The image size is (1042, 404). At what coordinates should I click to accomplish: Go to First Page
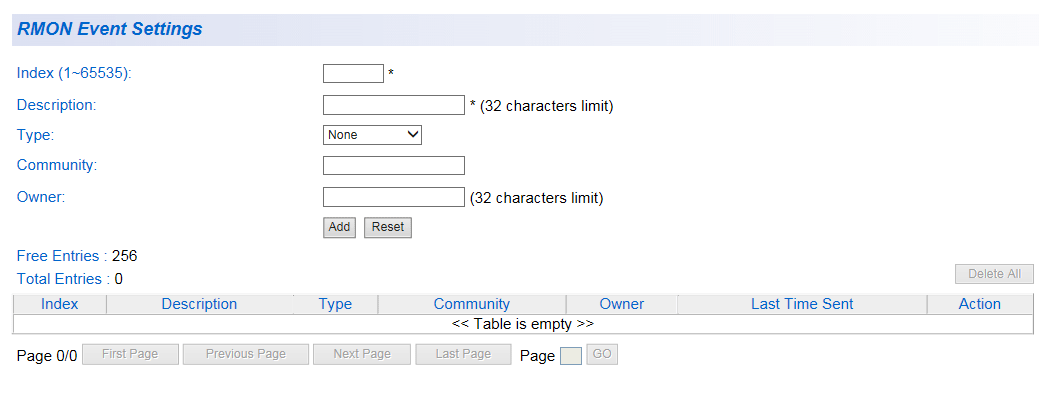128,354
